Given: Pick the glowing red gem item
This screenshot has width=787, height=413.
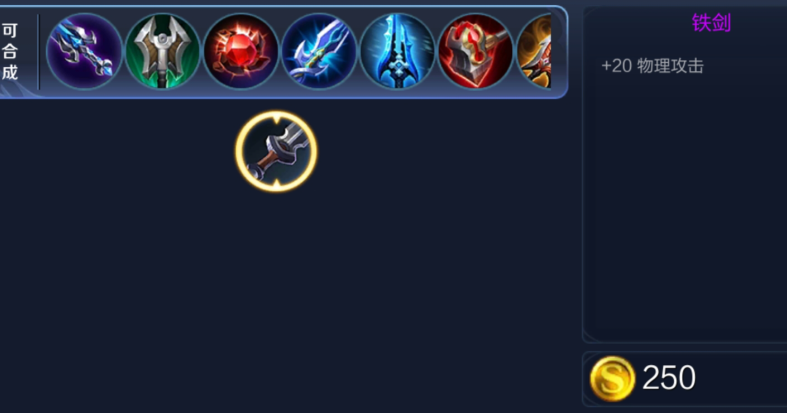Looking at the screenshot, I should pos(241,51).
